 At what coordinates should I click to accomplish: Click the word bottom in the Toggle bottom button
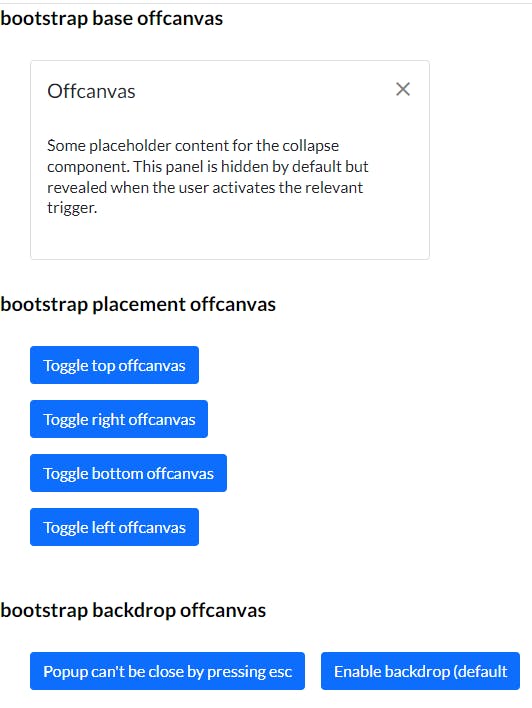click(x=117, y=473)
